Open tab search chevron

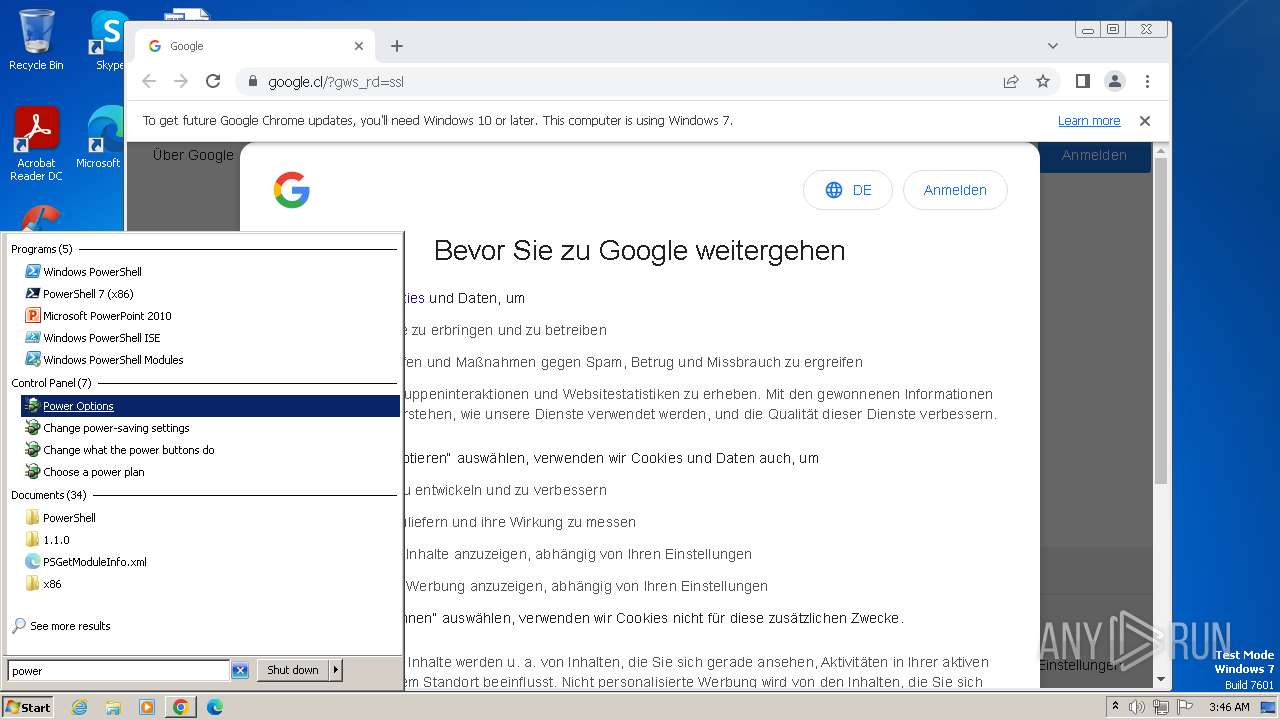pyautogui.click(x=1053, y=46)
